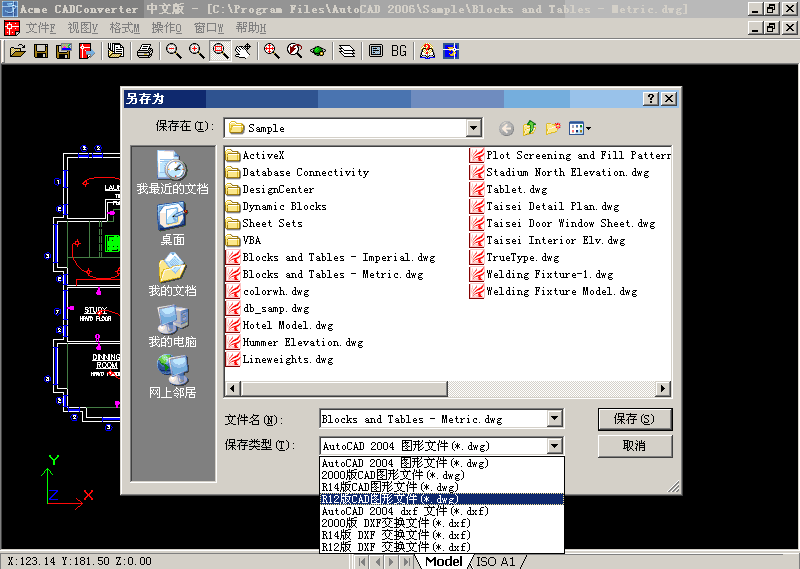Open the ActiveX folder

pos(256,155)
